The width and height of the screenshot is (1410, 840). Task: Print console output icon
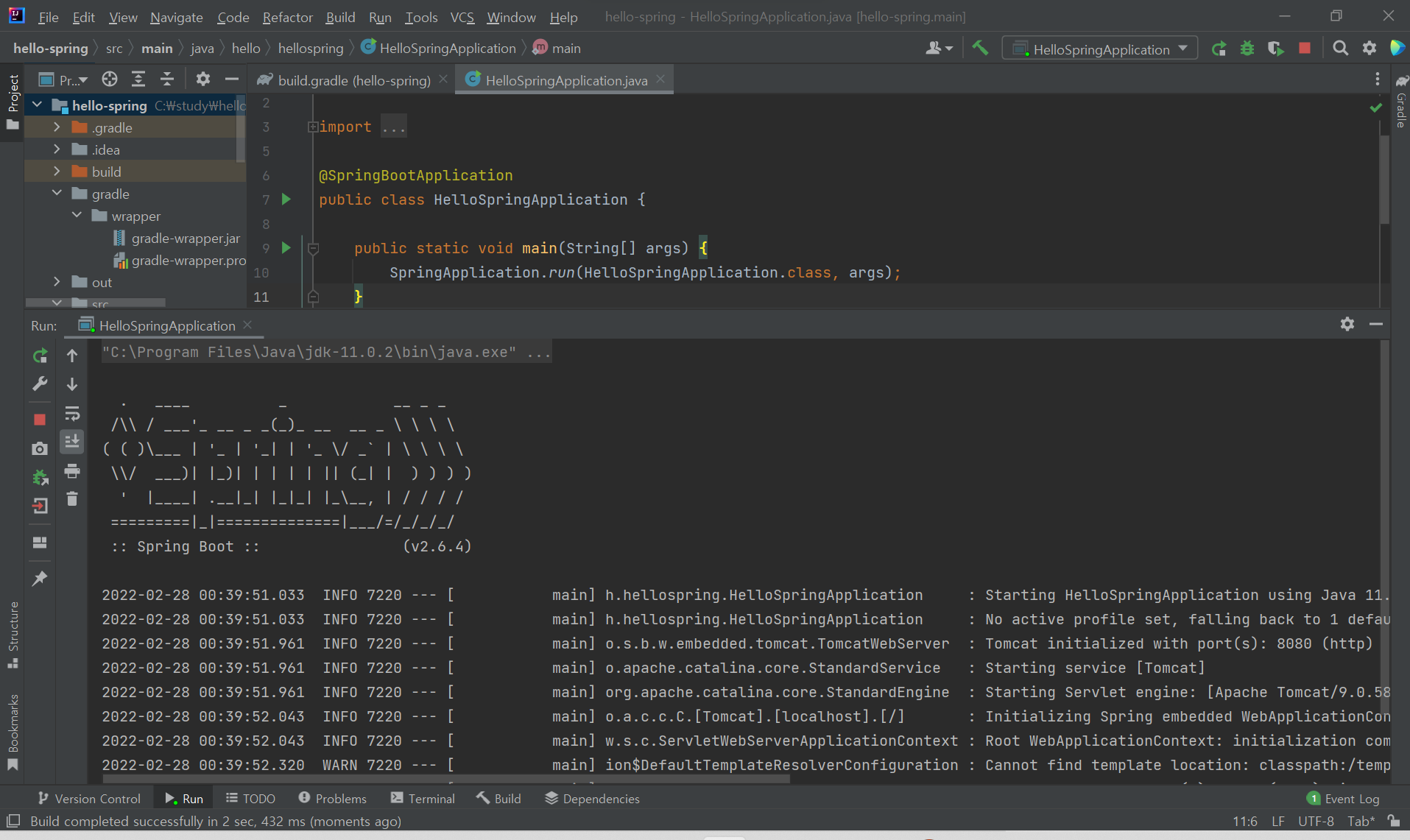[72, 470]
